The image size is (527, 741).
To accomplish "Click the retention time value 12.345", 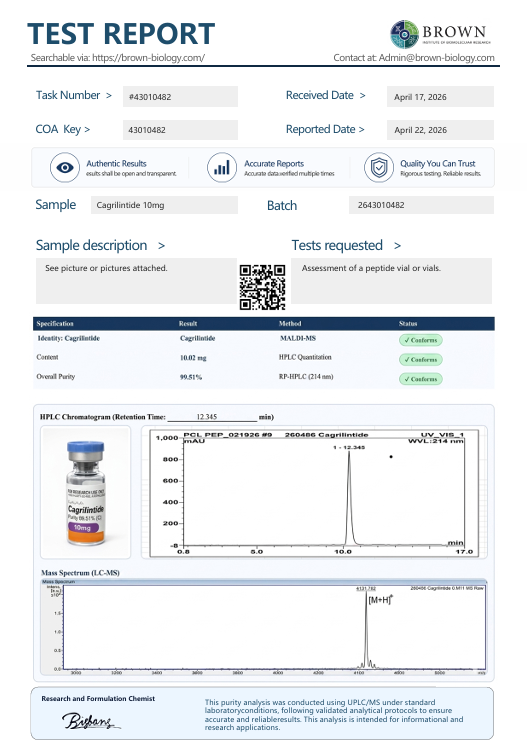I will coord(207,417).
